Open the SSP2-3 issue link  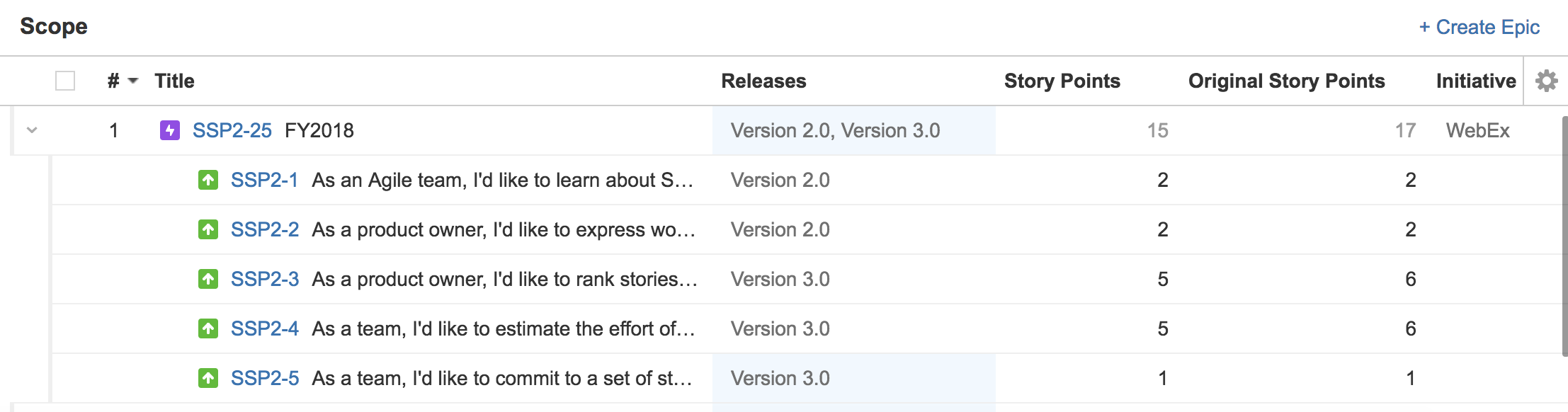[x=265, y=279]
